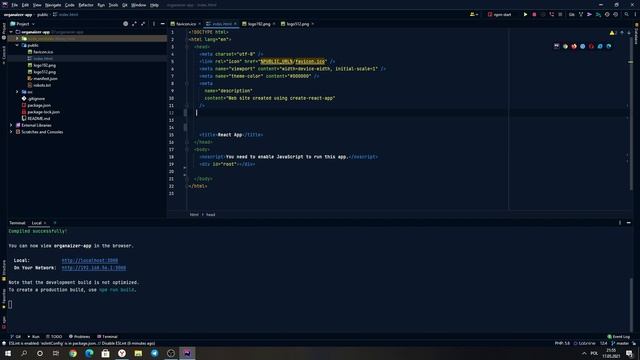Viewport: 640px width, 360px height.
Task: Click Expand All in Project panel
Action: 134,24
